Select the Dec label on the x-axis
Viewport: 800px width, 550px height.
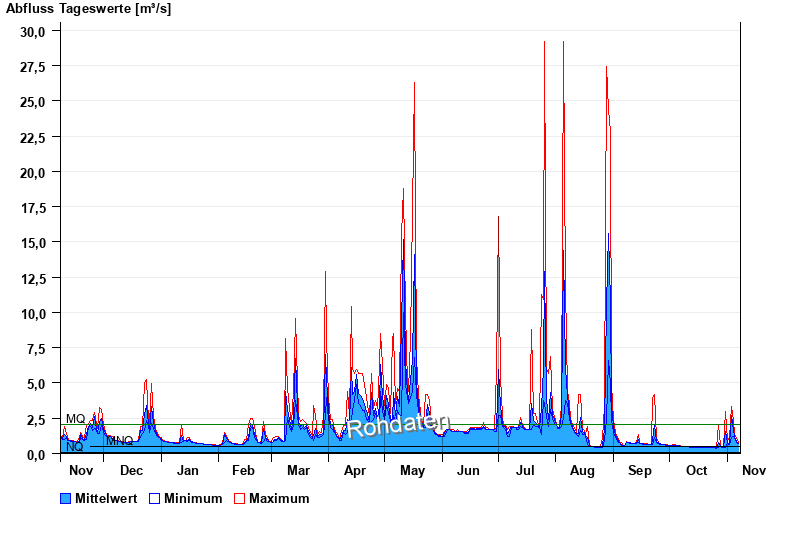pyautogui.click(x=131, y=470)
